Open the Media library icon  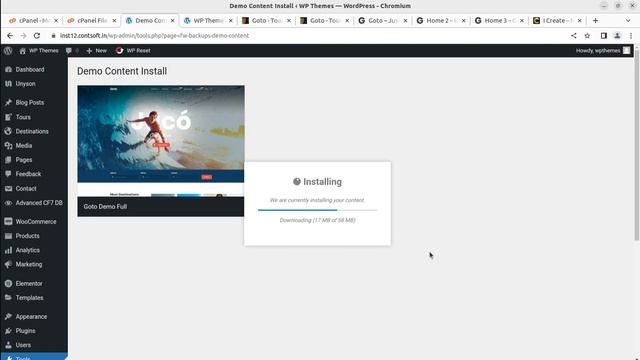tap(8, 146)
